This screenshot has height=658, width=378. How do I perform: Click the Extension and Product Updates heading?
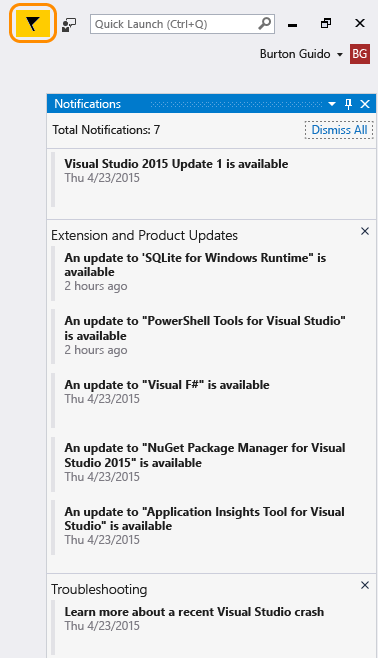tap(144, 235)
